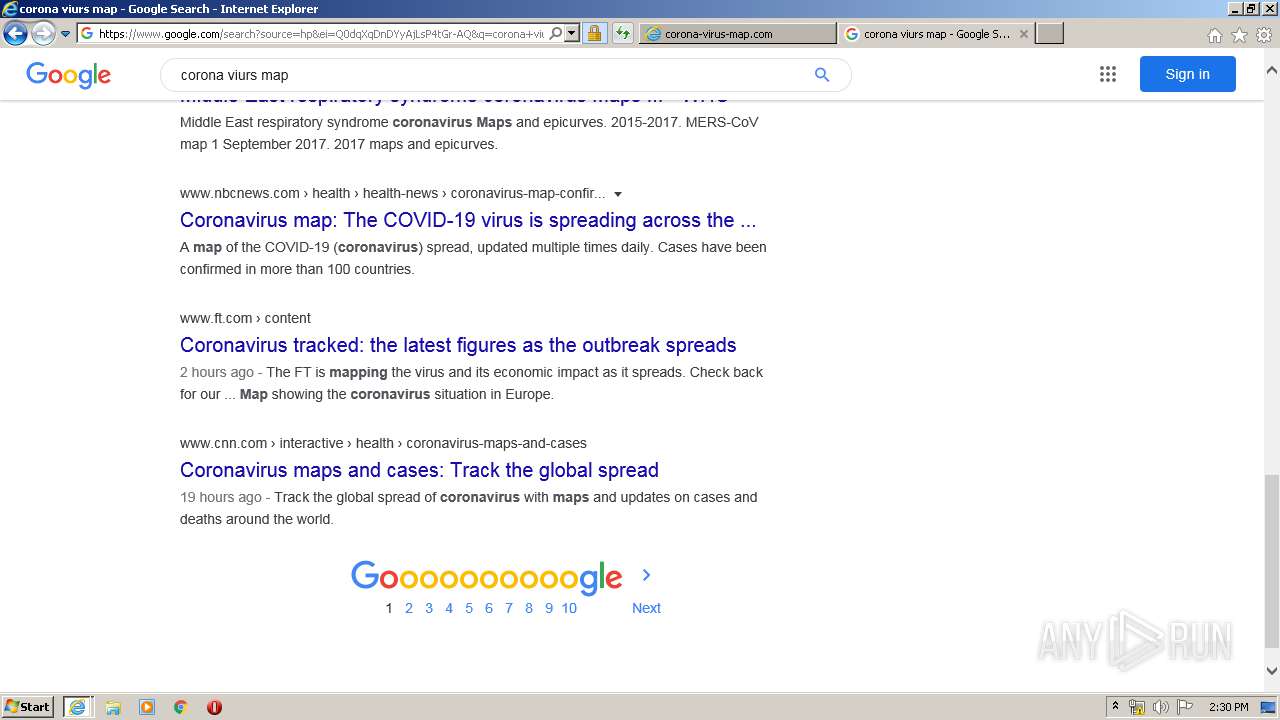The image size is (1280, 720).
Task: Open the Google apps grid icon
Action: tap(1107, 74)
